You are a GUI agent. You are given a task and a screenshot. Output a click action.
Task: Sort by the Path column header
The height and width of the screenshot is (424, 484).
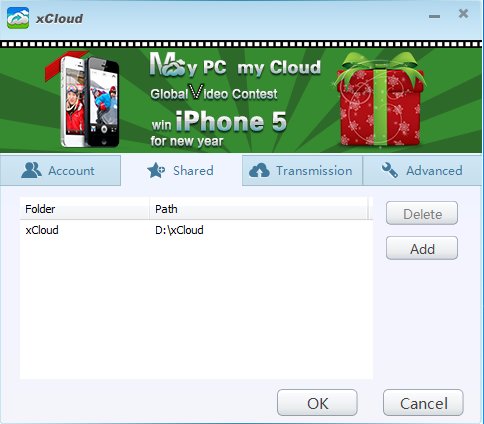coord(259,209)
